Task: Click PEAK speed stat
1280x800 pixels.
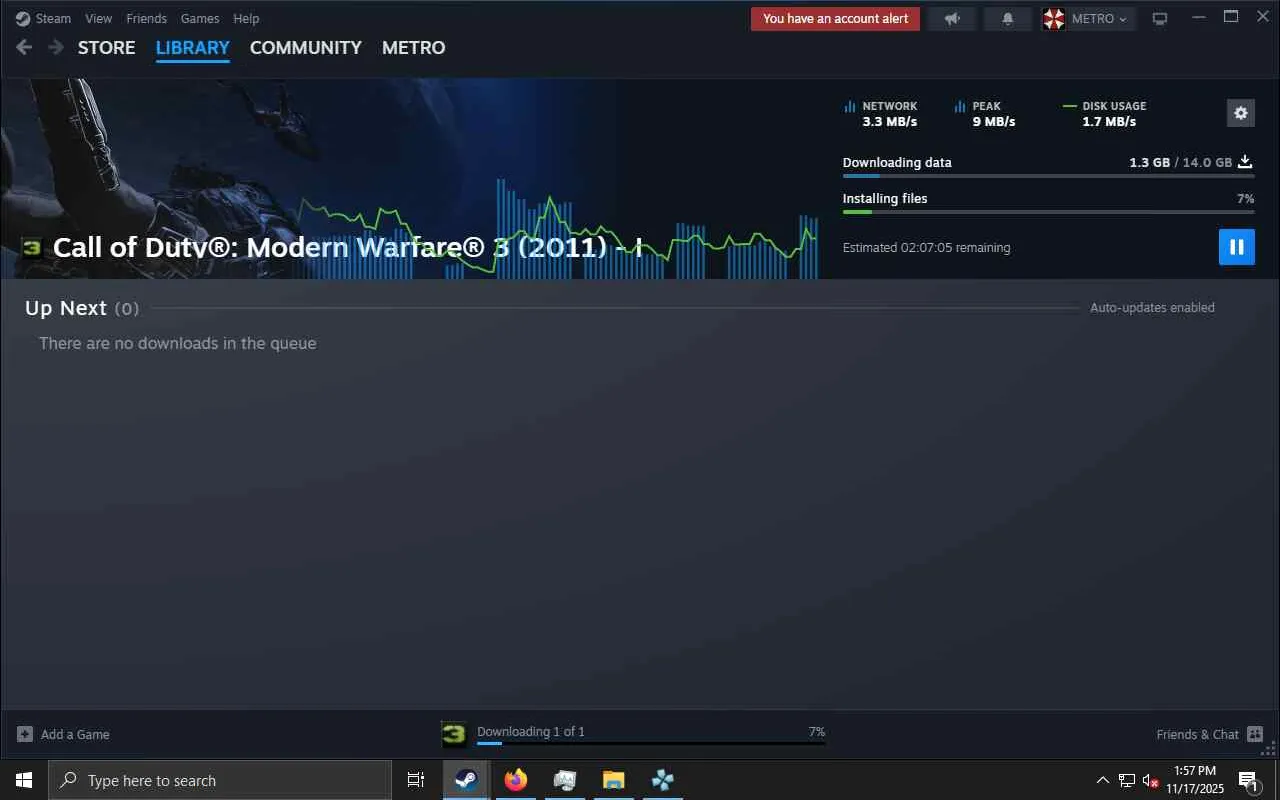Action: [x=985, y=114]
